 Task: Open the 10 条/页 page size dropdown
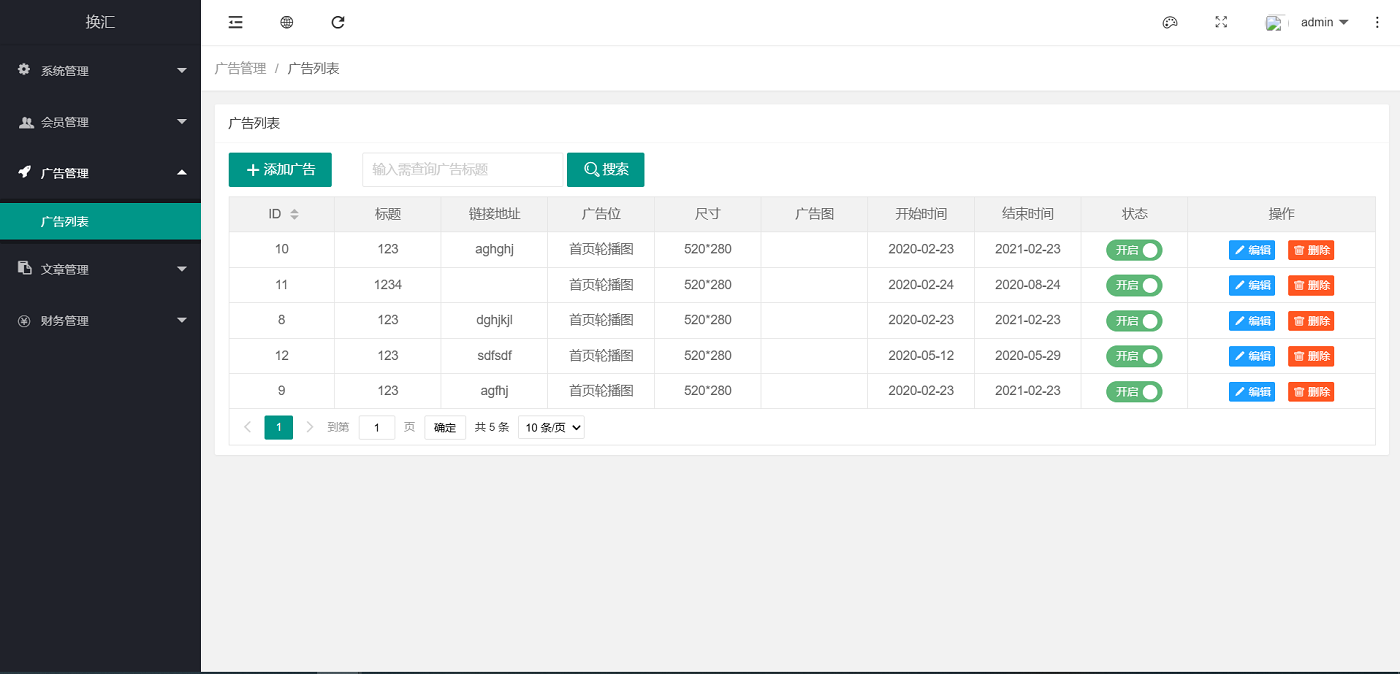(x=551, y=427)
